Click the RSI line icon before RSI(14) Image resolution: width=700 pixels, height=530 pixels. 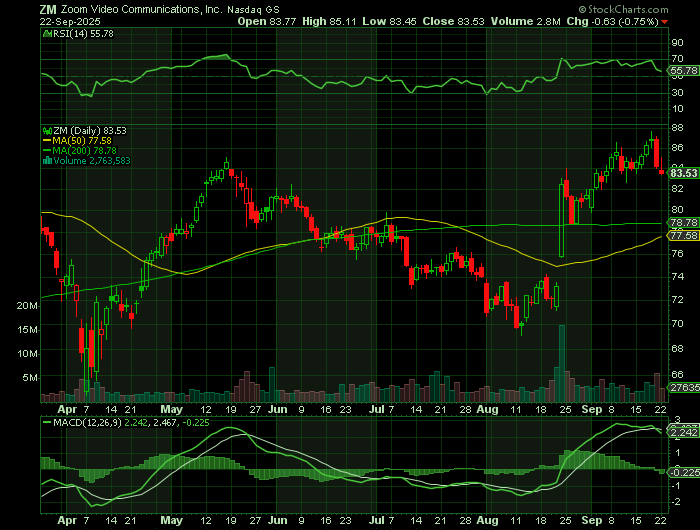point(47,34)
